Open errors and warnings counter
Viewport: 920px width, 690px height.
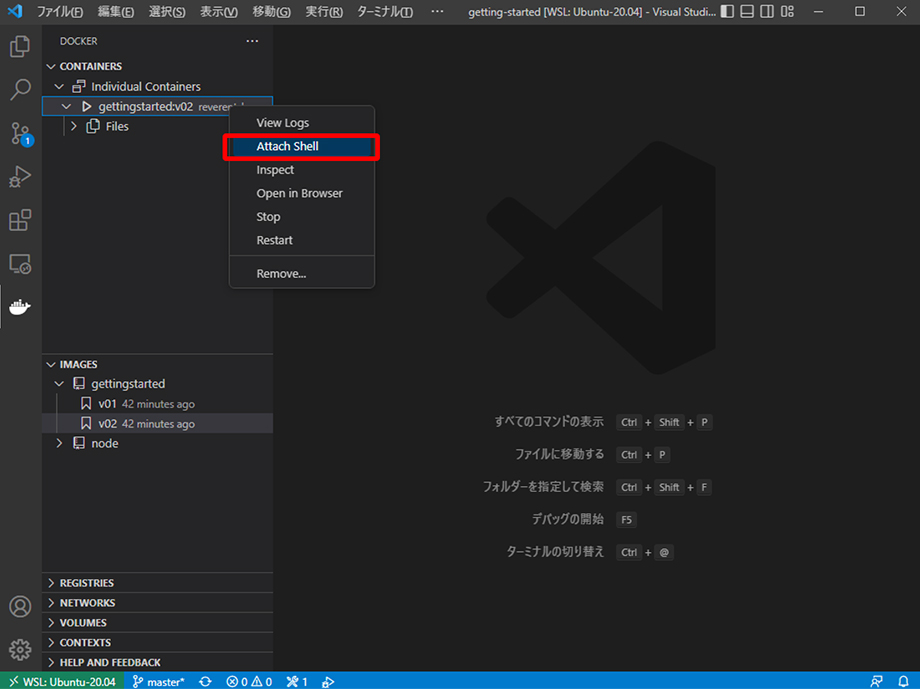click(249, 682)
